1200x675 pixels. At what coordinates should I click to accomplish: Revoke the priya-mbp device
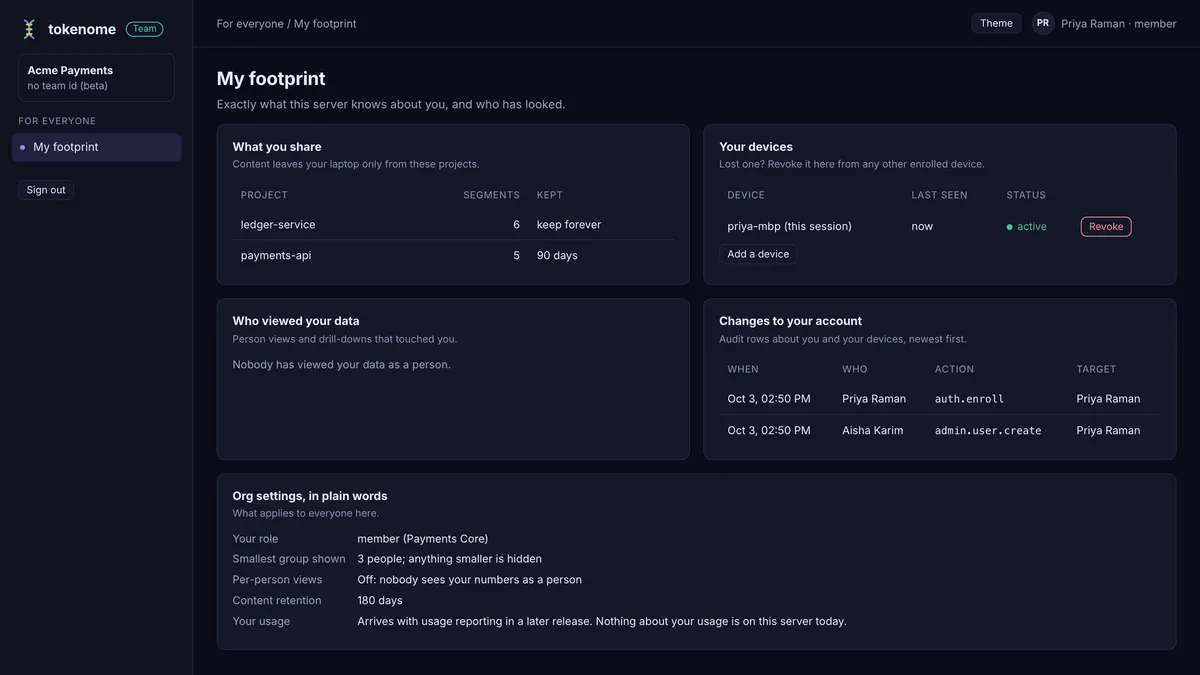[1106, 227]
